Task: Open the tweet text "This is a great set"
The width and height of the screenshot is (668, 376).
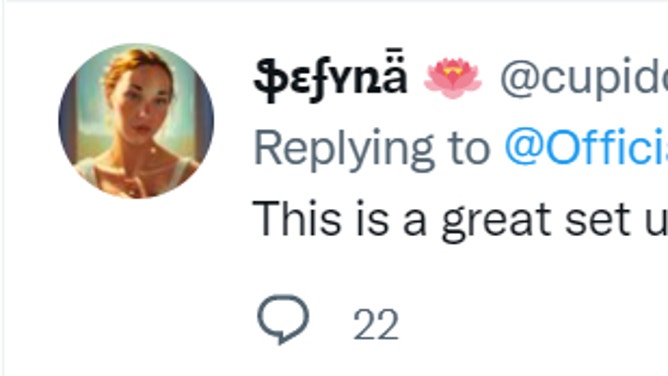Action: click(x=441, y=220)
